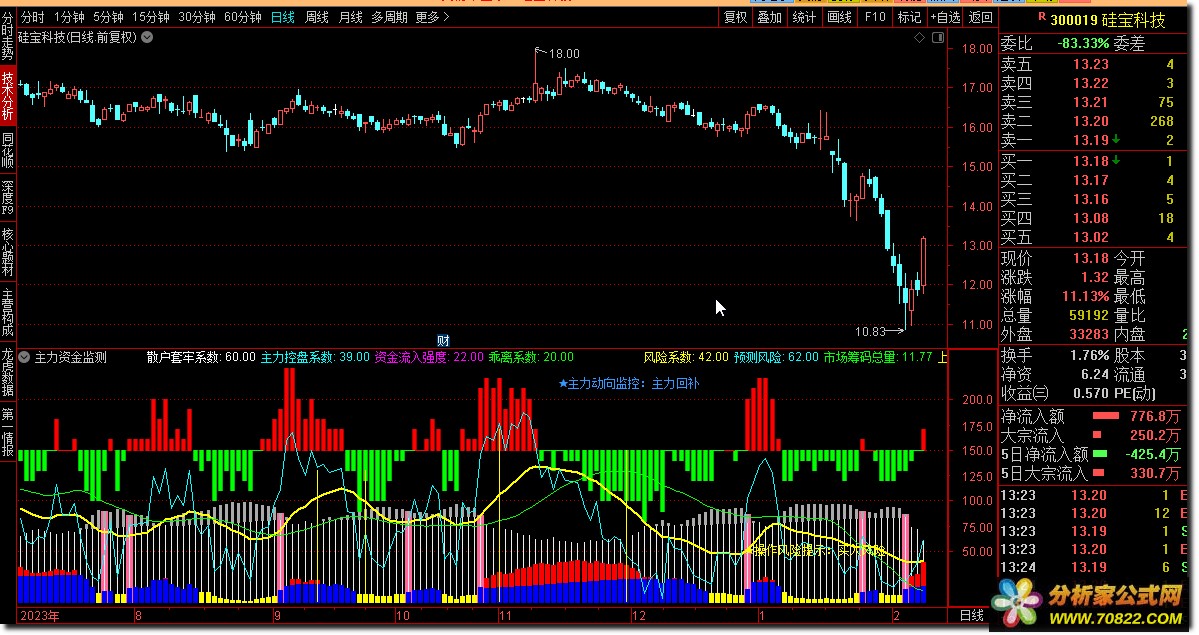The image size is (1199, 635).
Task: Click the 乖离系数: 20.00 value
Action: pos(531,357)
